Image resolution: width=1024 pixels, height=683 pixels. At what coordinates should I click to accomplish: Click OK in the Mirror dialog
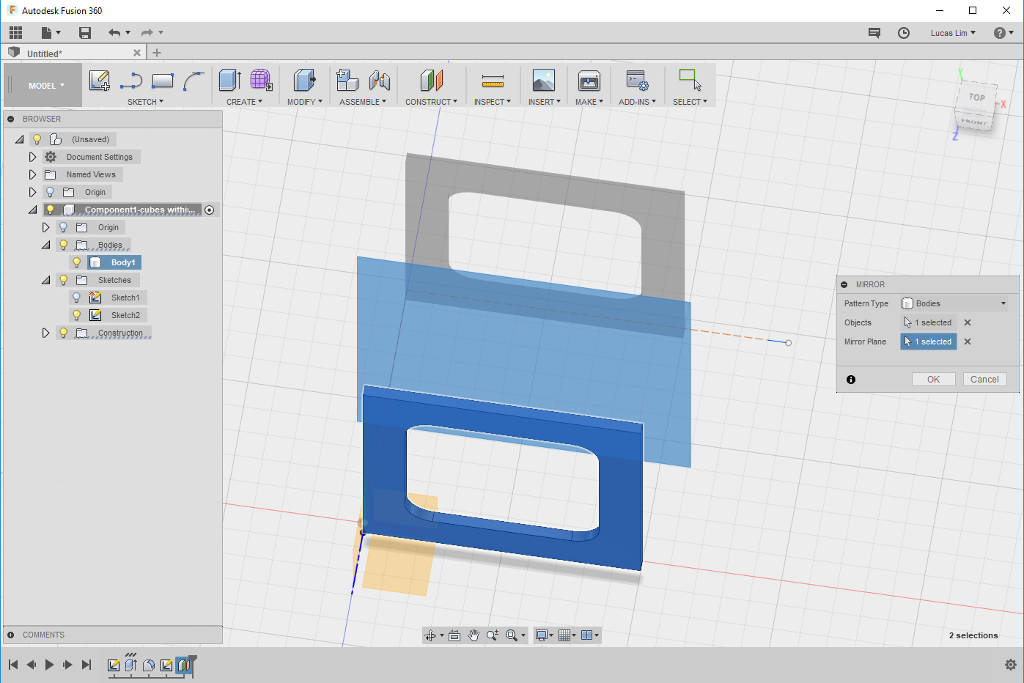click(933, 379)
